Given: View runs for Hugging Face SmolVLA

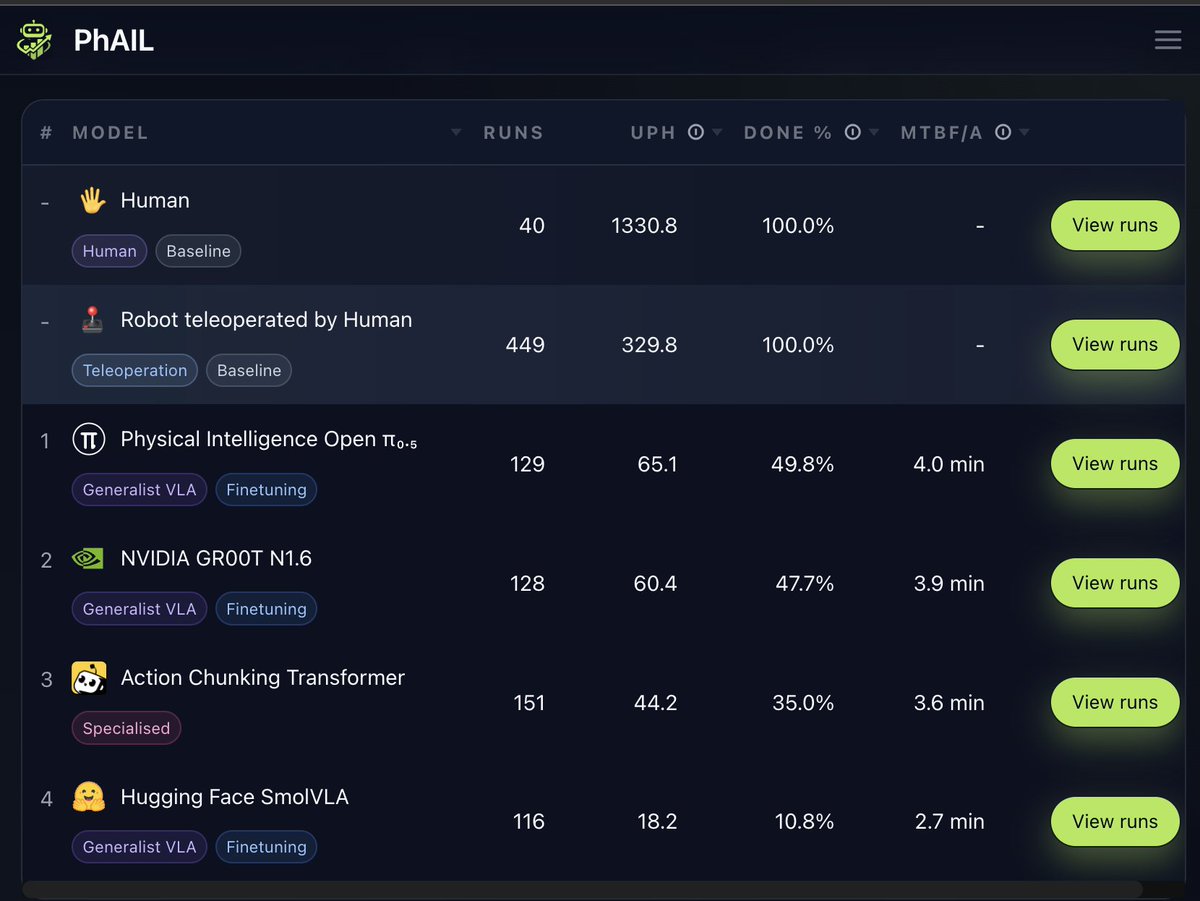Looking at the screenshot, I should [1115, 821].
